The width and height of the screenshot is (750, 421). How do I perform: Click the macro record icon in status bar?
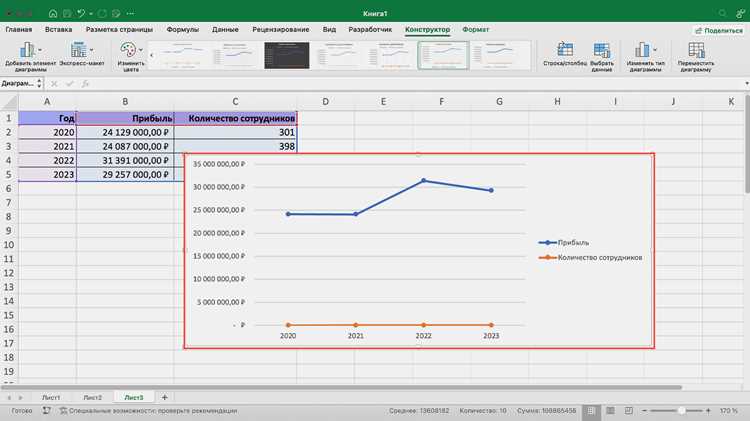46,410
